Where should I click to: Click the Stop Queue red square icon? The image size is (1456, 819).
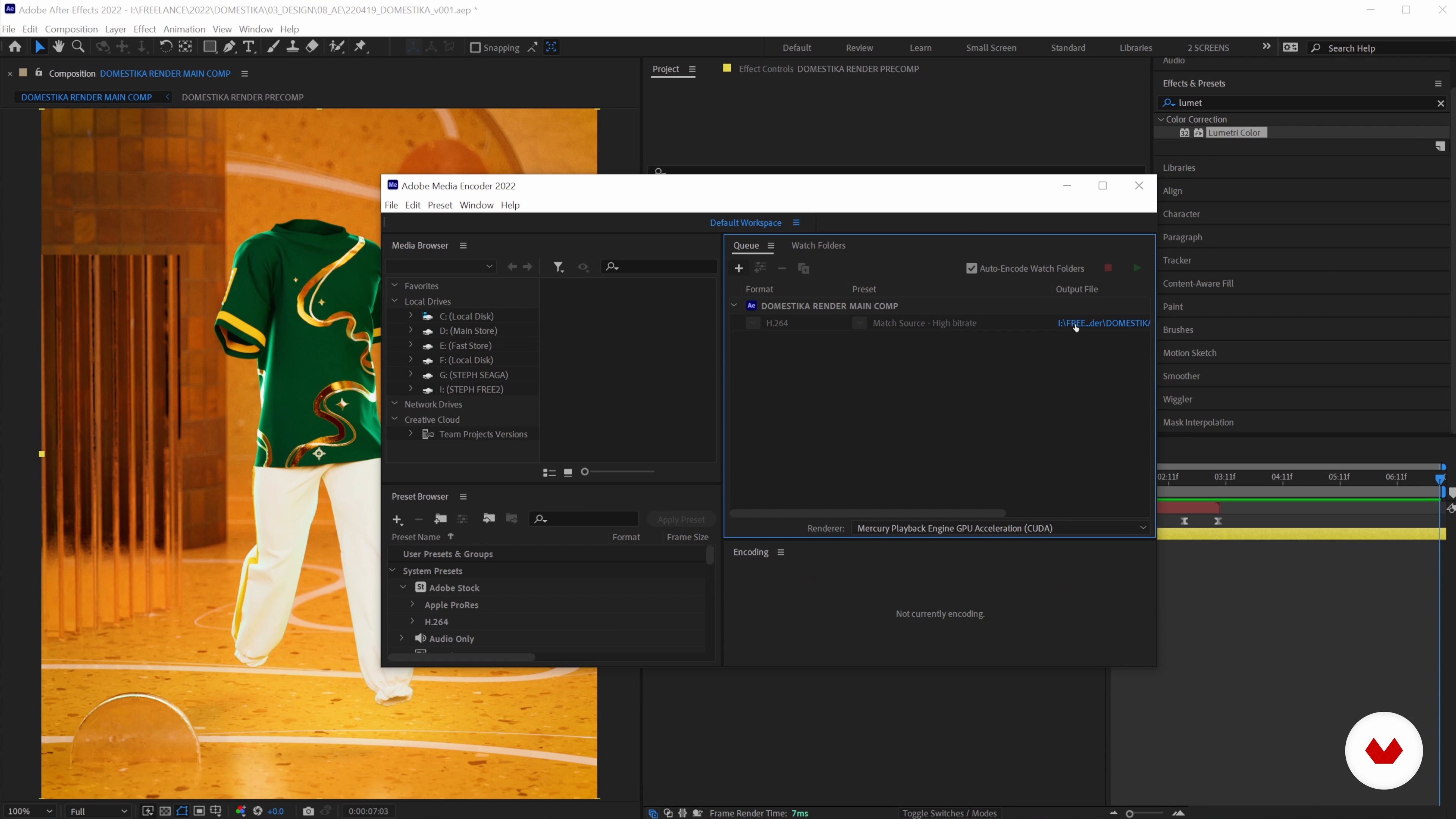(x=1108, y=268)
